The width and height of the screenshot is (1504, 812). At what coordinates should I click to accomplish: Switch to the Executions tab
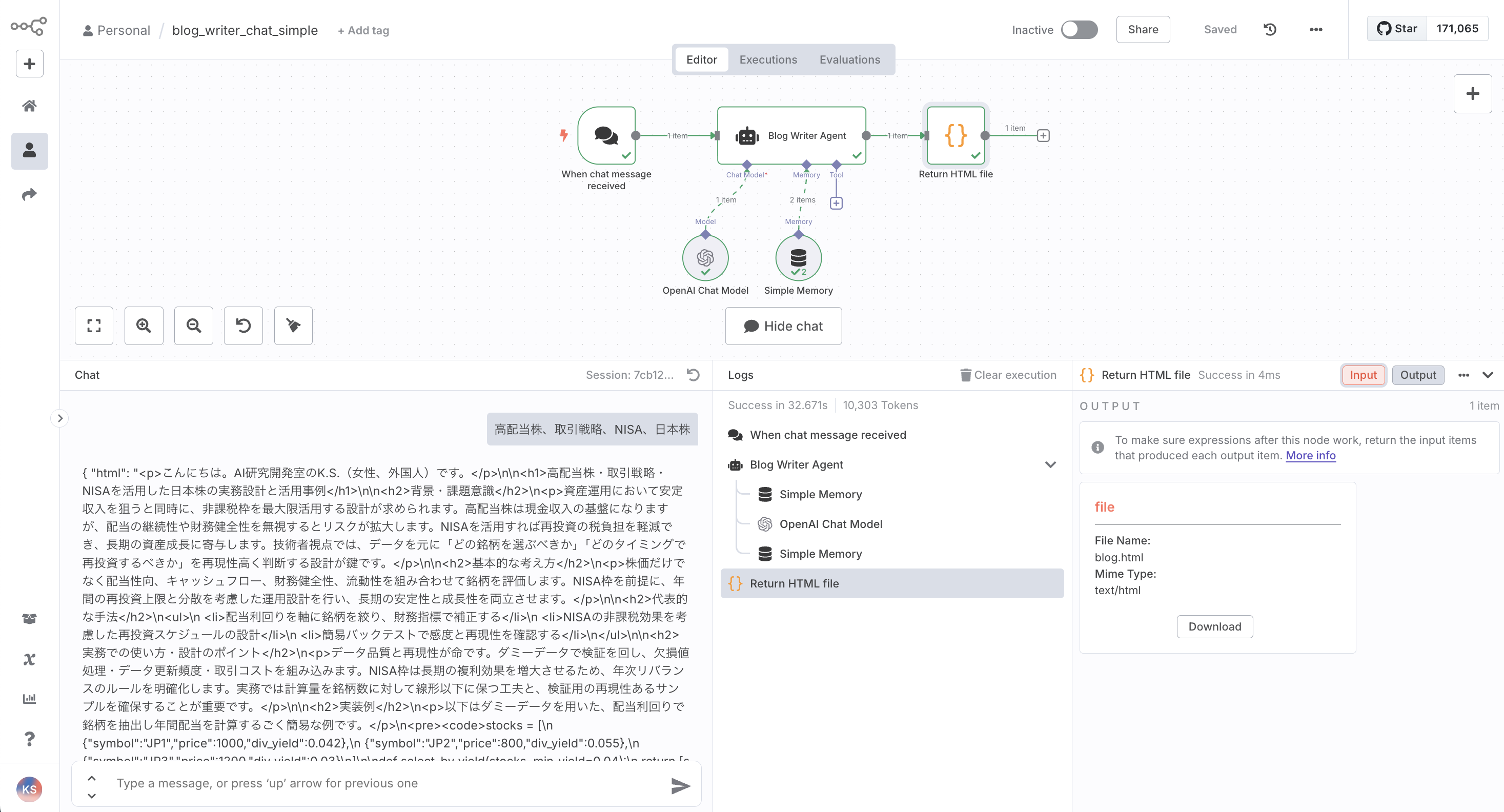pyautogui.click(x=768, y=59)
